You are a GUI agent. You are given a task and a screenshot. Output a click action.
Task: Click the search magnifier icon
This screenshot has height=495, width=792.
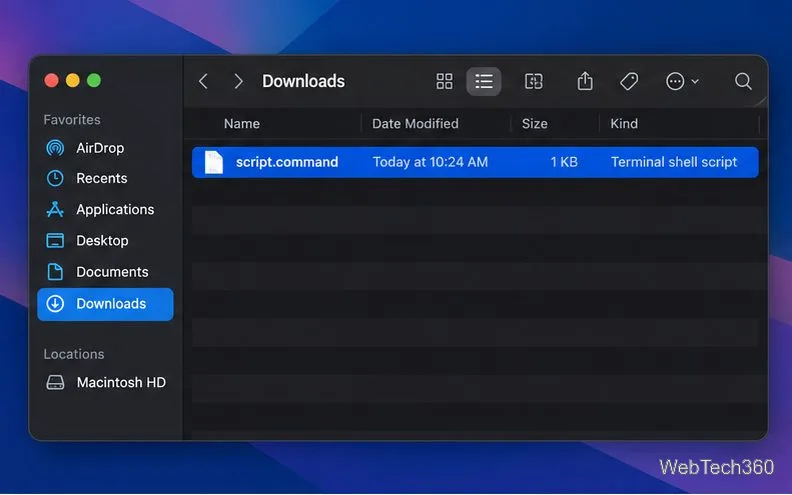tap(743, 81)
